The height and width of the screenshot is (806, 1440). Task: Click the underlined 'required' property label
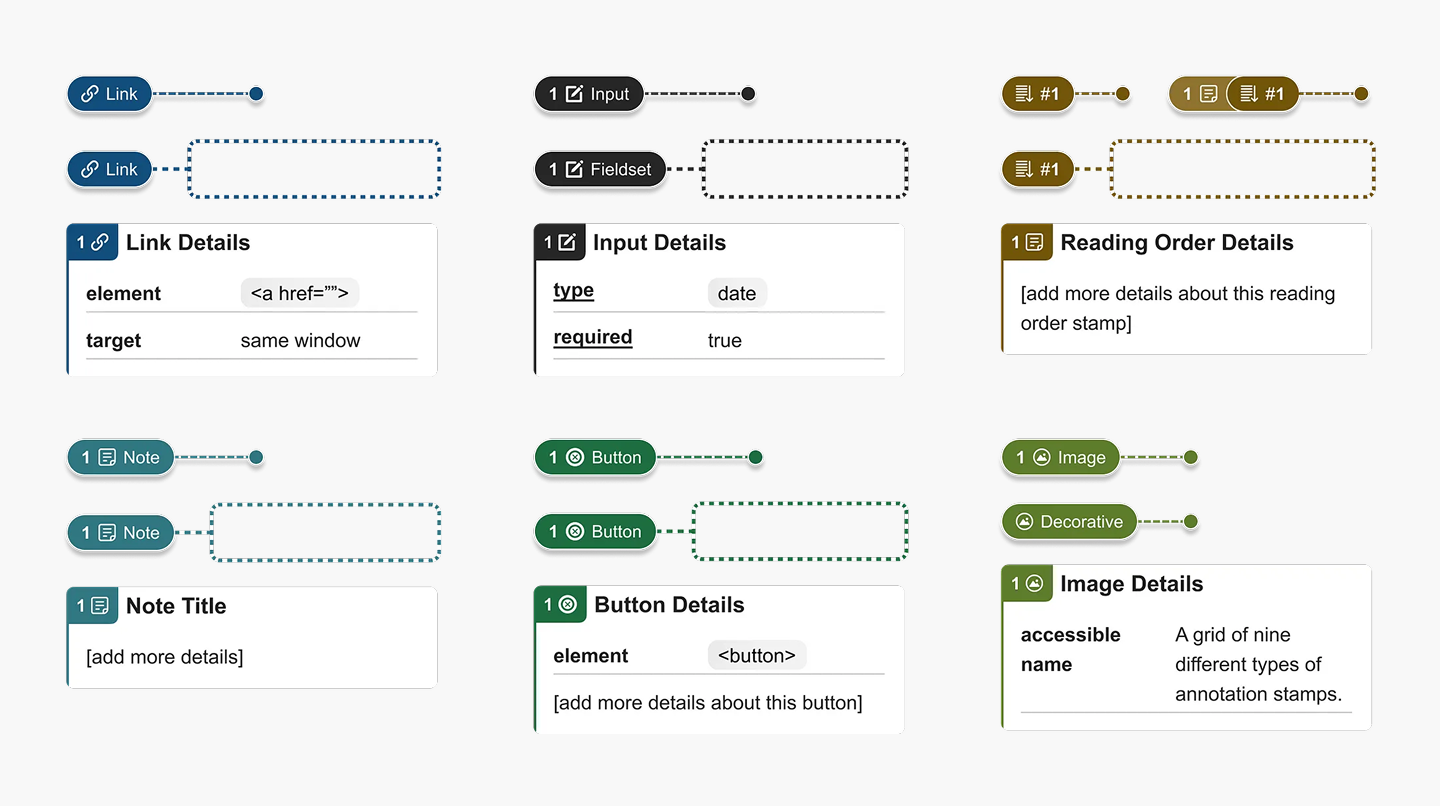coord(593,337)
